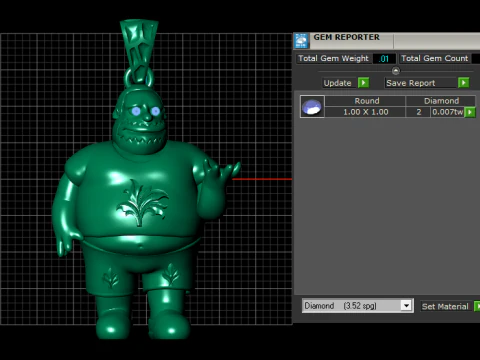Image resolution: width=480 pixels, height=360 pixels.
Task: Click the Set Material button
Action: point(445,306)
